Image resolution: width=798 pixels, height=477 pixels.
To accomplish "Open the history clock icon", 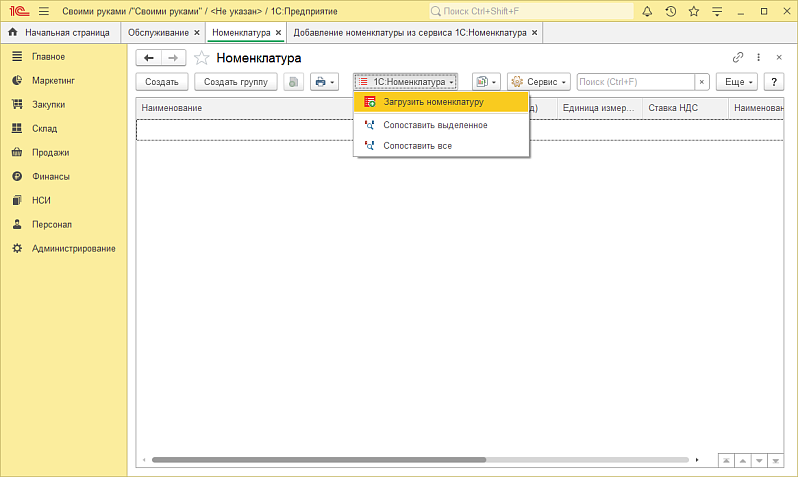I will point(670,11).
